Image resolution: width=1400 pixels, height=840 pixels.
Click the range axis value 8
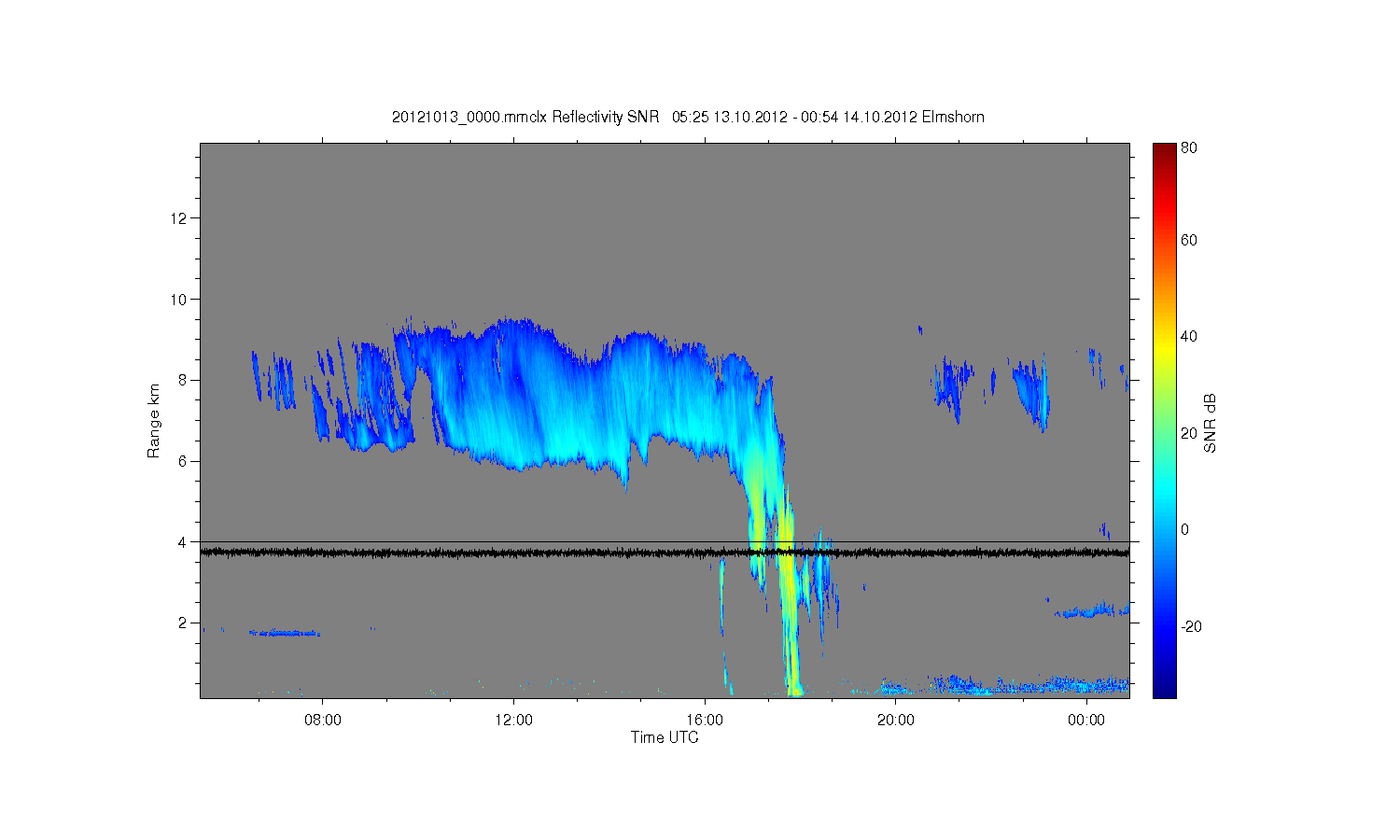(x=184, y=380)
